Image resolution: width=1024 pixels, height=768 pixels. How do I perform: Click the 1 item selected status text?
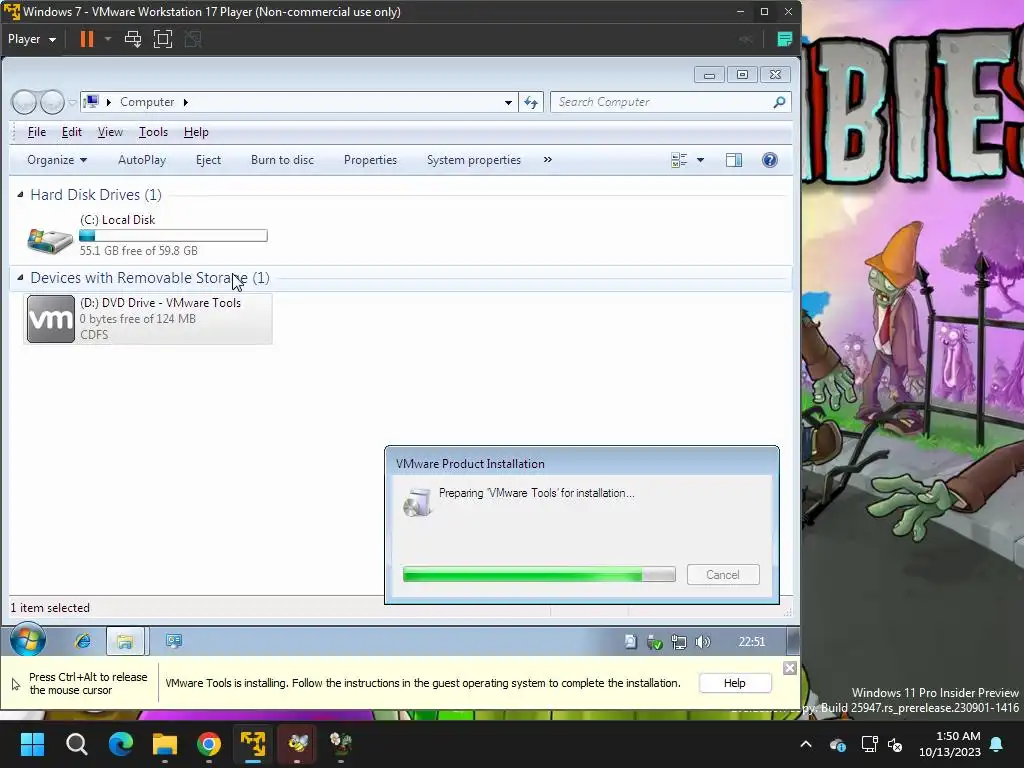tap(50, 607)
